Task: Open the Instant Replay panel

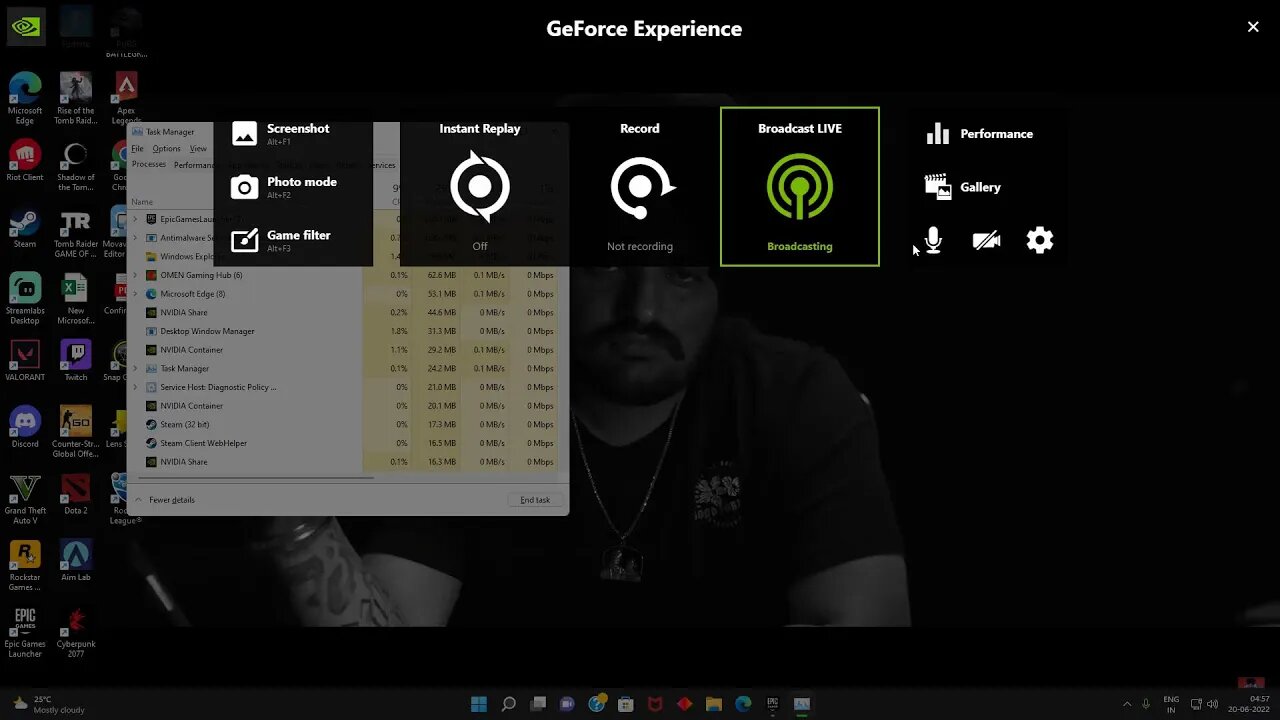Action: point(480,187)
